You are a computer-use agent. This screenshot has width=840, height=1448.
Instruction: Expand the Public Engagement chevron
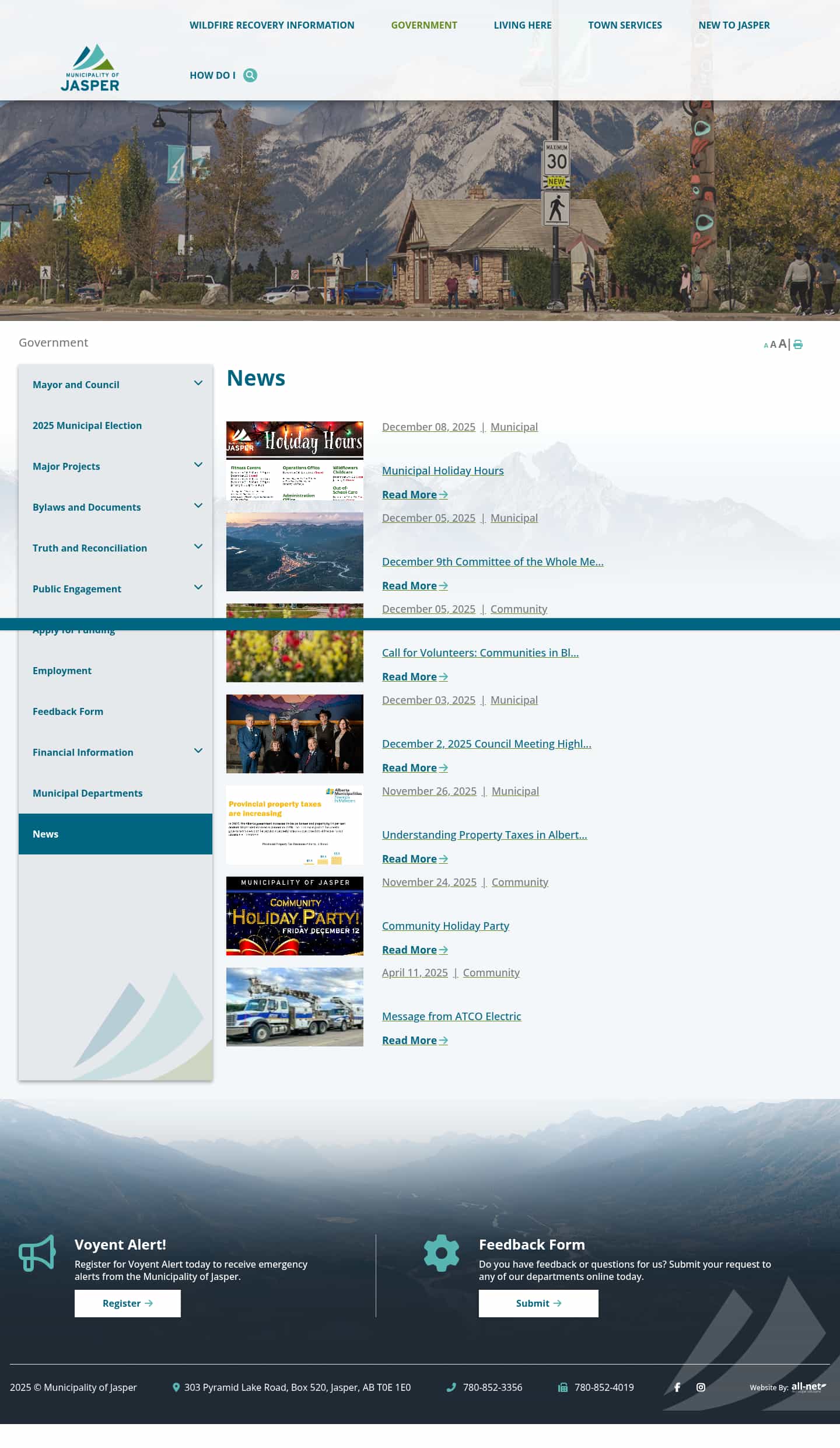click(x=198, y=587)
